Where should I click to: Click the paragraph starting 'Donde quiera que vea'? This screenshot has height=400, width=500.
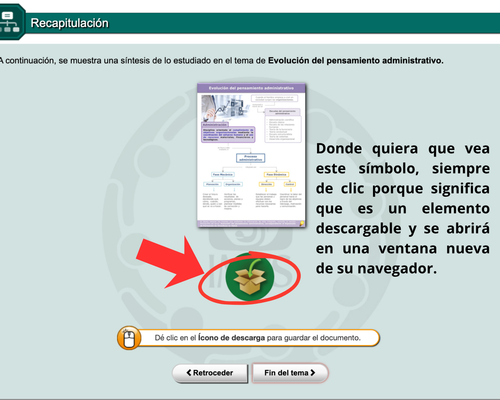pos(403,208)
